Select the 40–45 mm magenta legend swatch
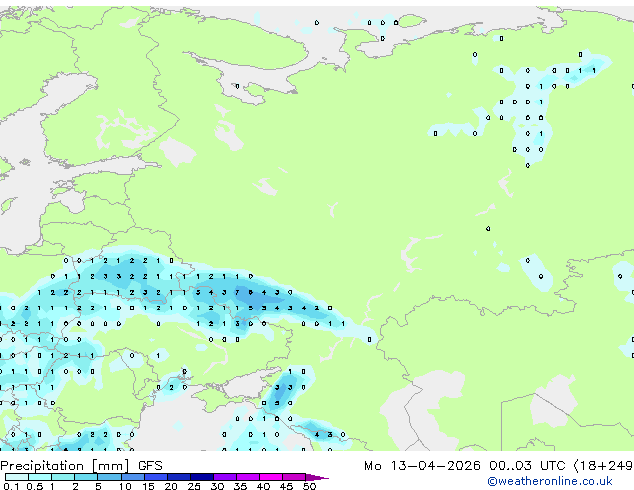Screen dimensions: 634x490 coord(271,477)
